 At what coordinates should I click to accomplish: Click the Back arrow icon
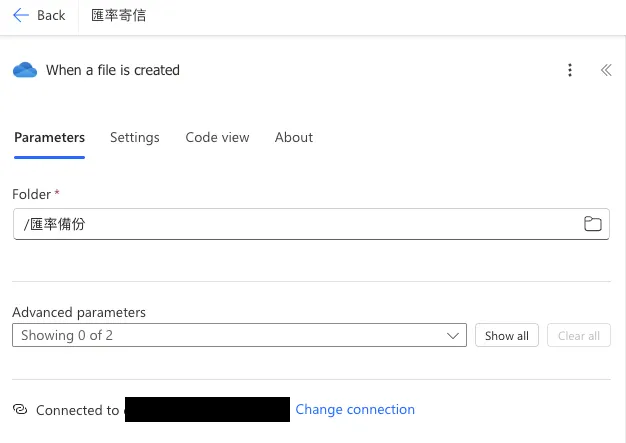21,15
